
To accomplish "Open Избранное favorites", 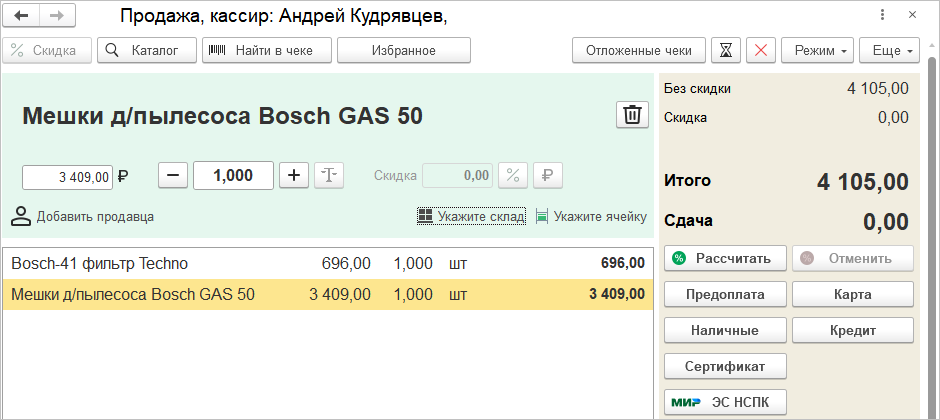I will click(403, 50).
